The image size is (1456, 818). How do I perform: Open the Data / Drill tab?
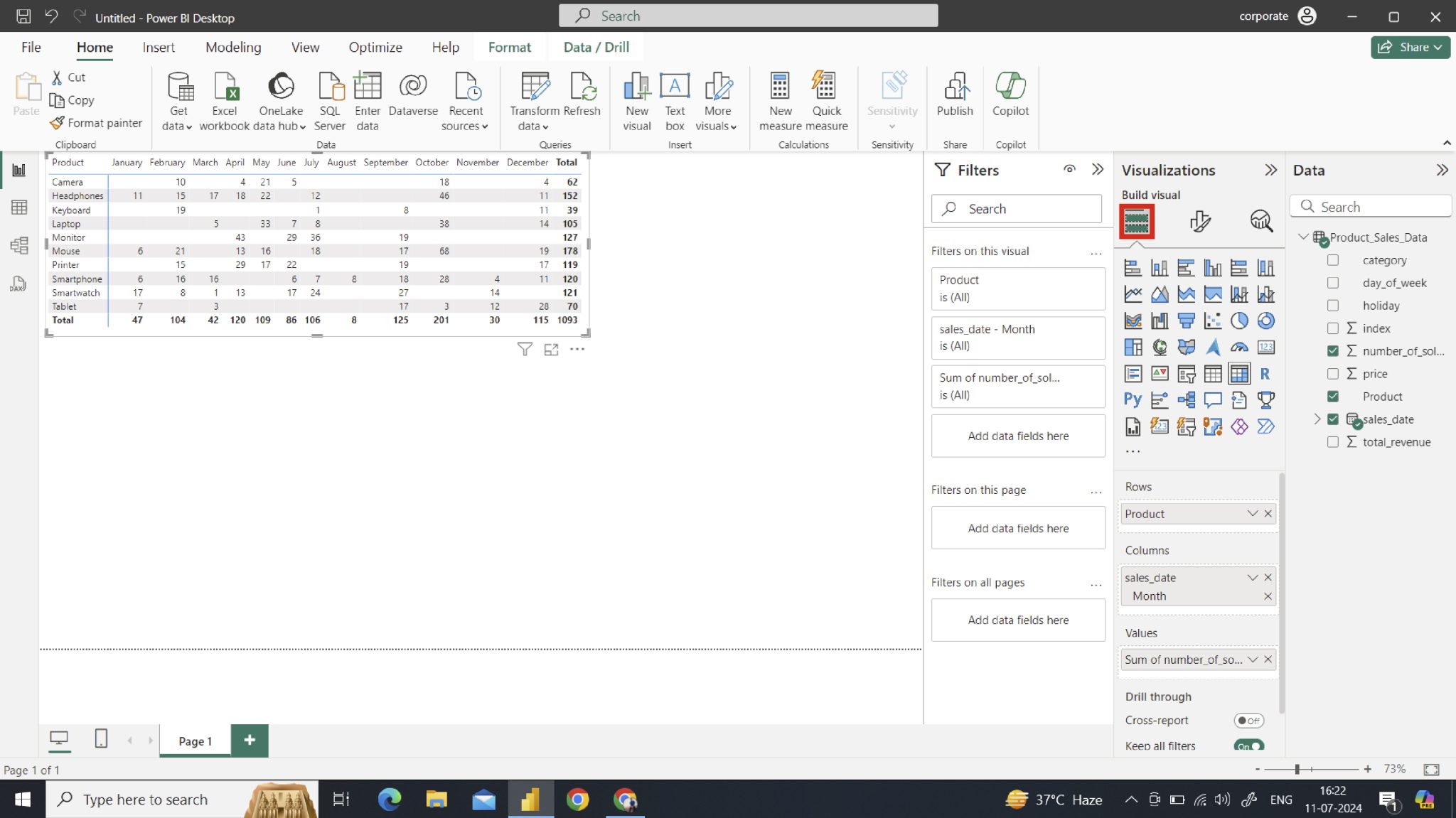[x=596, y=47]
